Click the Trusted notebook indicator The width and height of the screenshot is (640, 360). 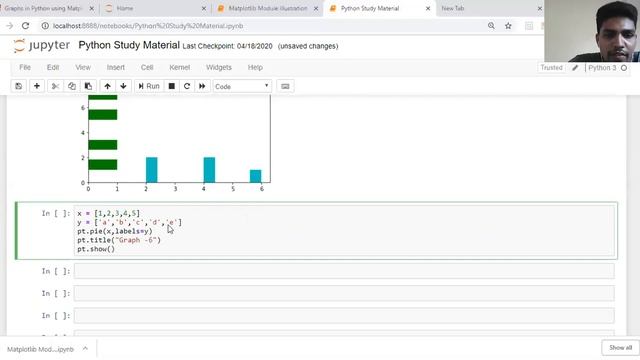pos(551,68)
